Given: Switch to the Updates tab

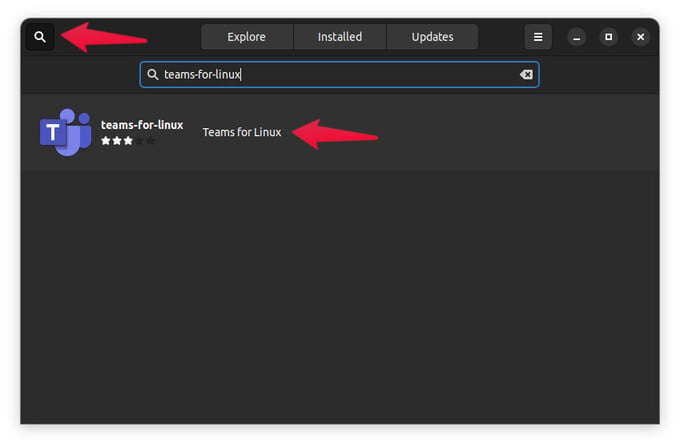Looking at the screenshot, I should (x=432, y=37).
